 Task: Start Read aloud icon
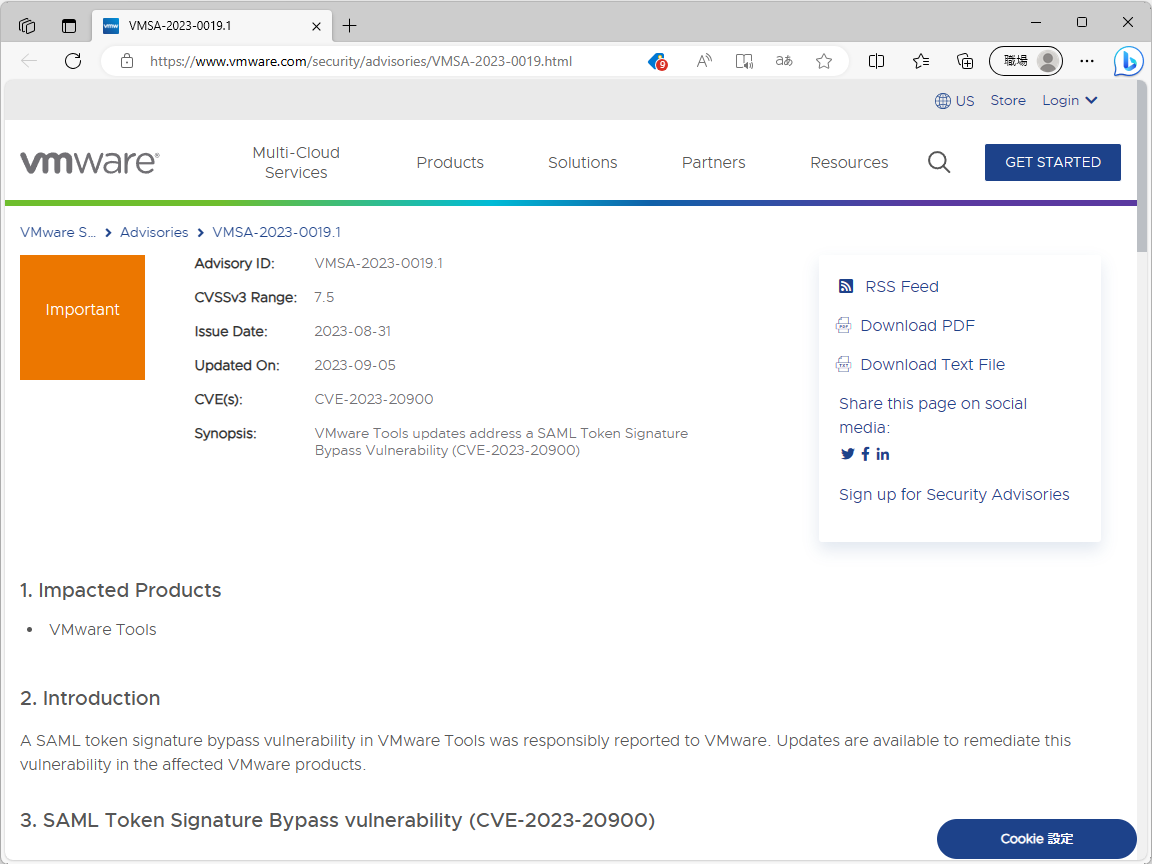(x=704, y=61)
